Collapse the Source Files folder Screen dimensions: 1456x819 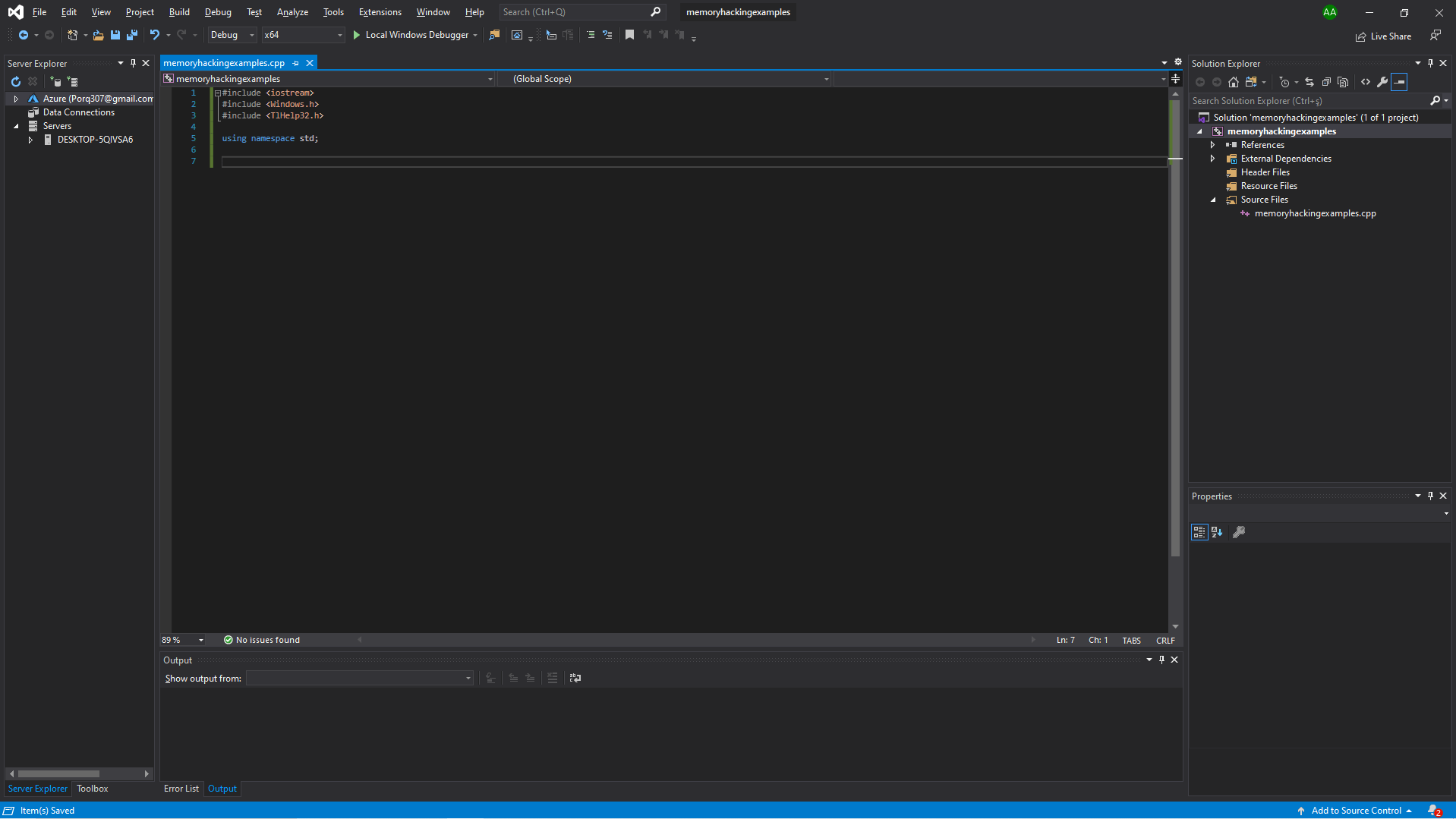point(1212,200)
